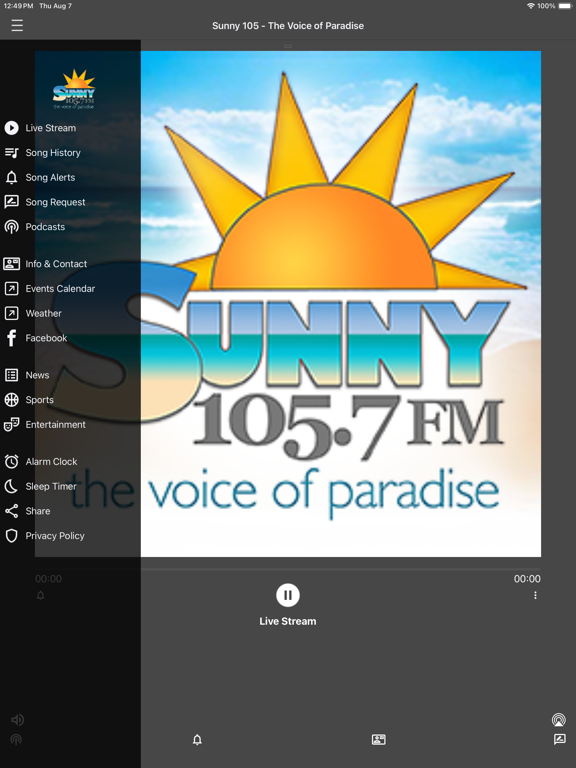Open Song Alerts menu item
The height and width of the screenshot is (768, 576).
tap(50, 177)
